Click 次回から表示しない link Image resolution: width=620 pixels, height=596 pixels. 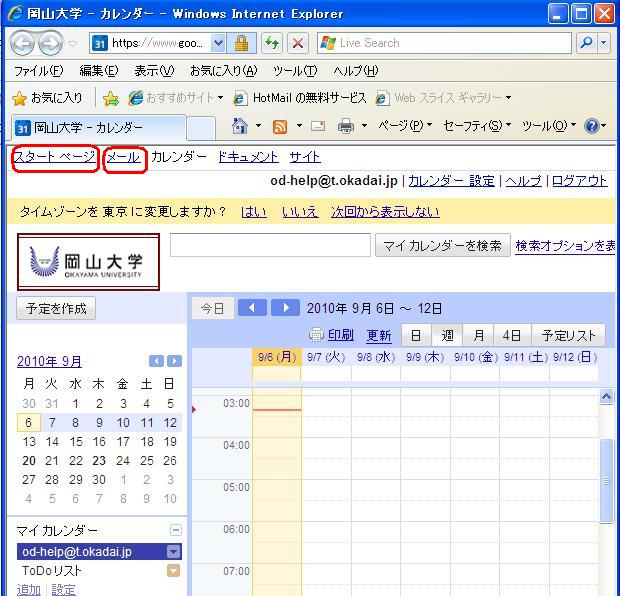coord(385,212)
